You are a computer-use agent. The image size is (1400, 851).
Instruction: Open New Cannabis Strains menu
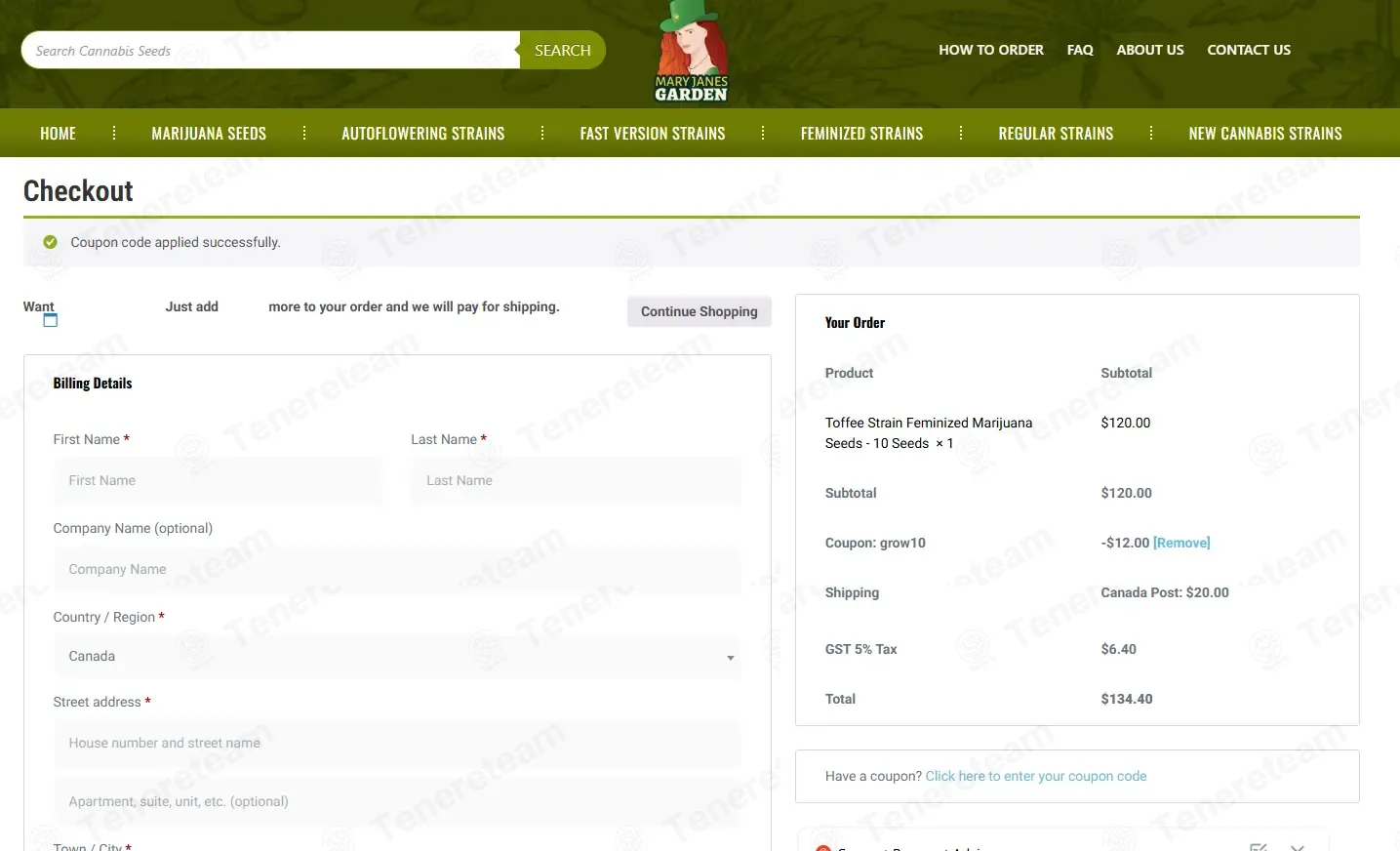pyautogui.click(x=1265, y=133)
